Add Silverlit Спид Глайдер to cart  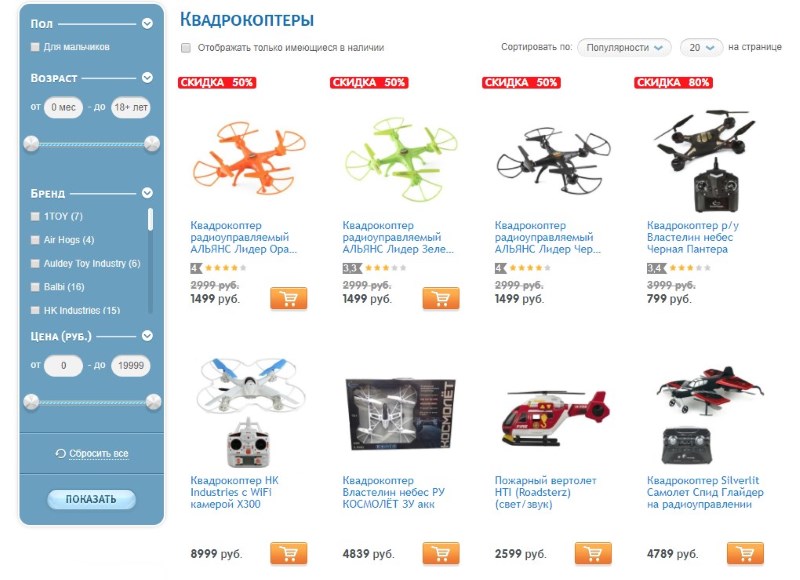coord(745,553)
